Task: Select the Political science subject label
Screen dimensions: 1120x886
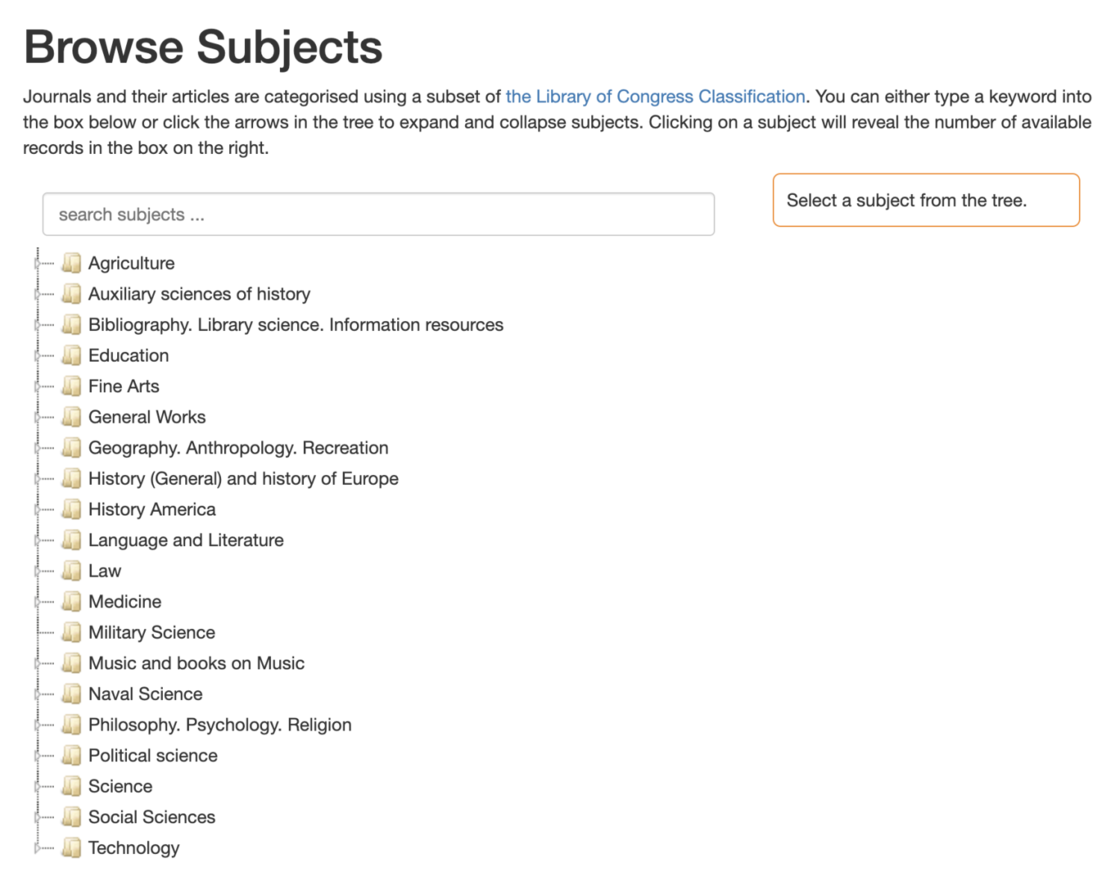Action: pos(153,755)
